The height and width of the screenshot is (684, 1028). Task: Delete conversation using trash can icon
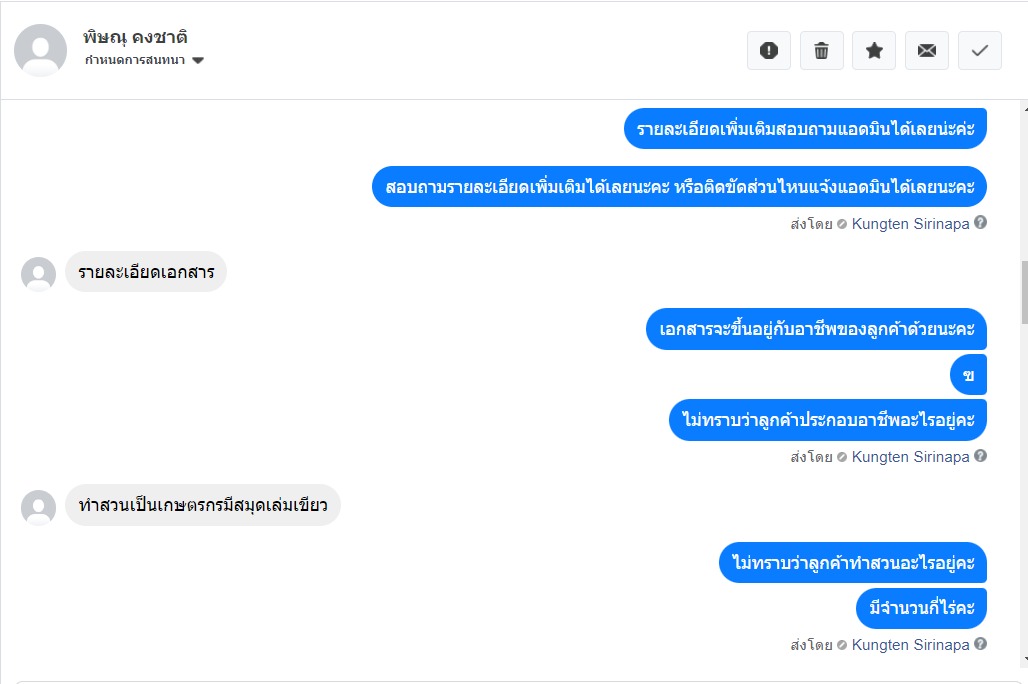click(x=821, y=50)
